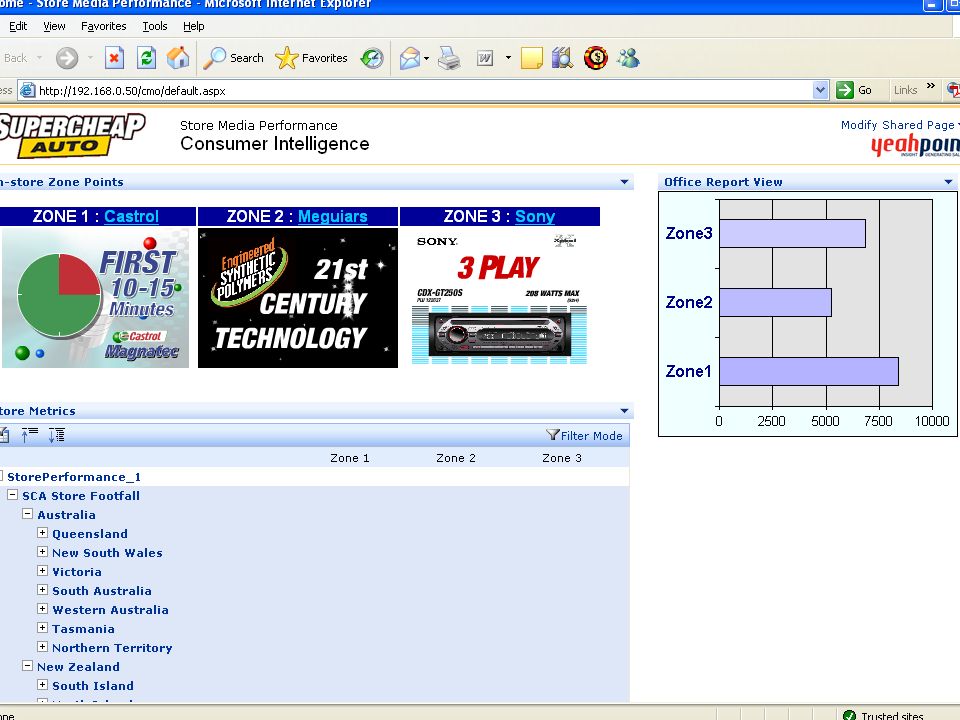Stop page loading with red X icon
This screenshot has width=960, height=720.
pyautogui.click(x=114, y=58)
